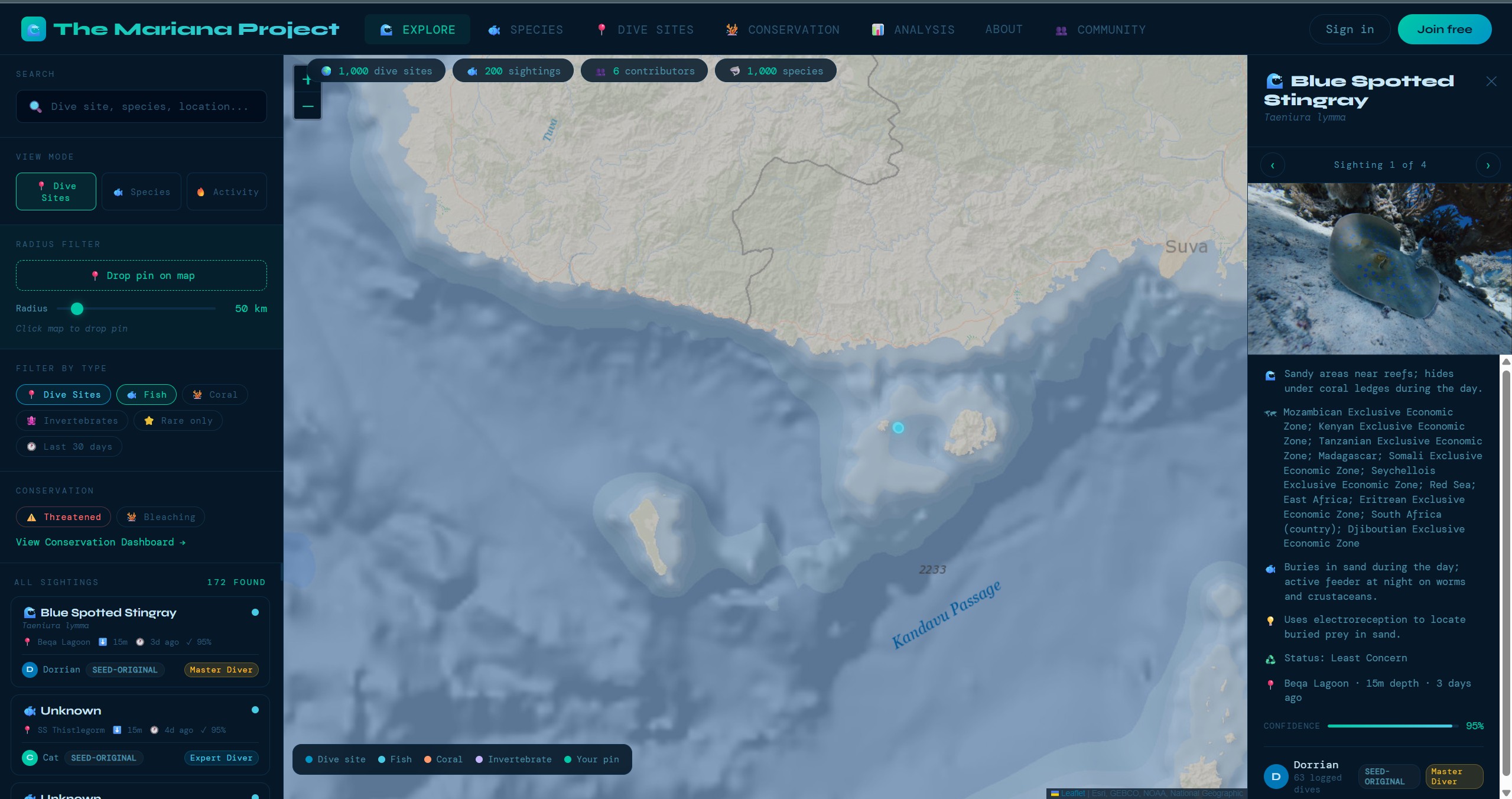The width and height of the screenshot is (1512, 799).
Task: Click the cyan sighting marker on the map
Action: click(898, 428)
